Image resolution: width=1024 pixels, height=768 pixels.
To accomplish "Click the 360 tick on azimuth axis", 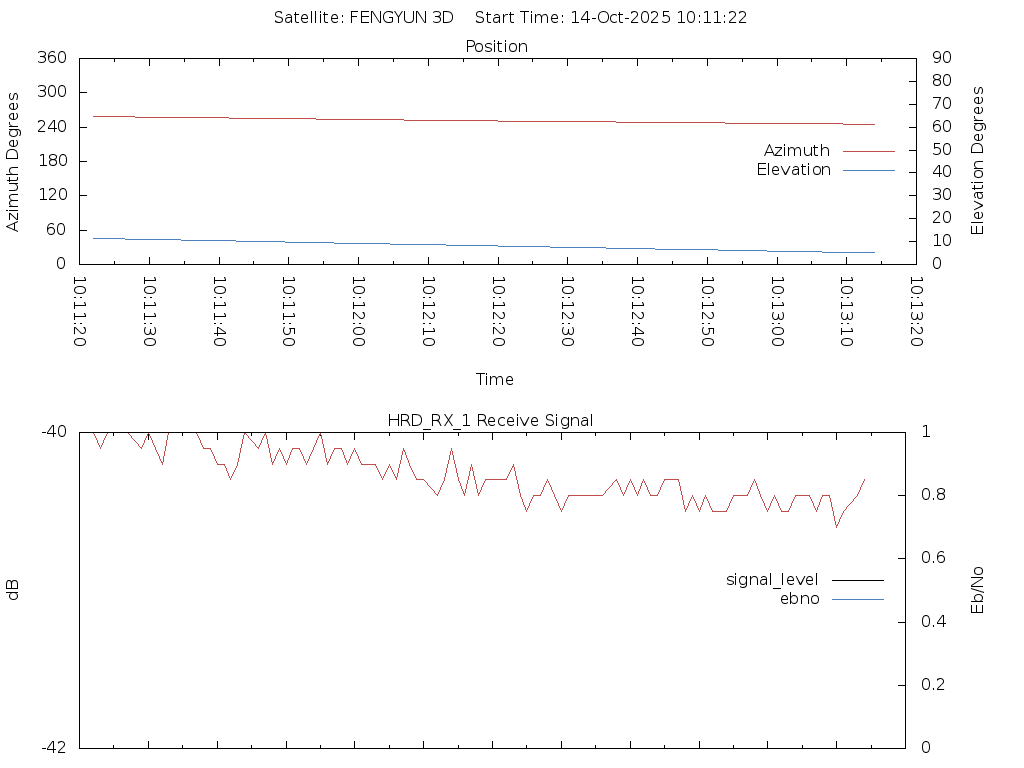I will 51,58.
